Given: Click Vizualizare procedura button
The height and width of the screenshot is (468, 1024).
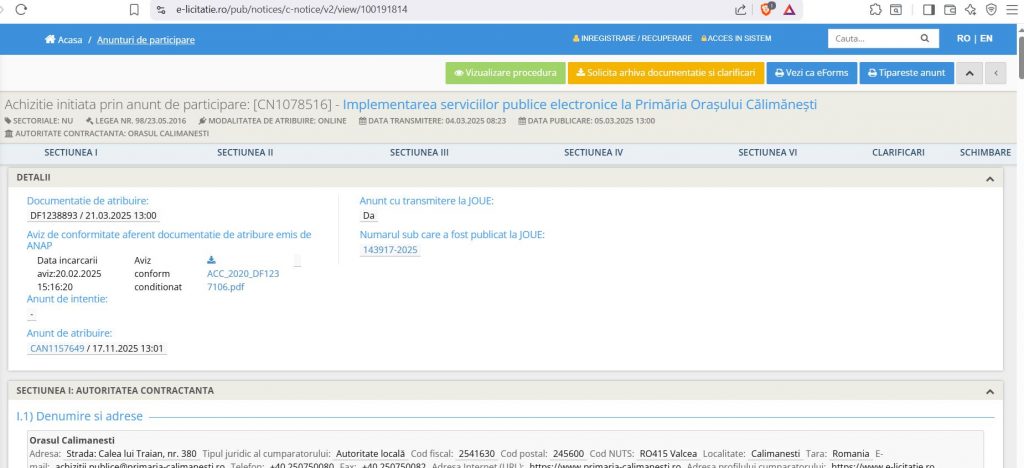Looking at the screenshot, I should click(x=505, y=73).
